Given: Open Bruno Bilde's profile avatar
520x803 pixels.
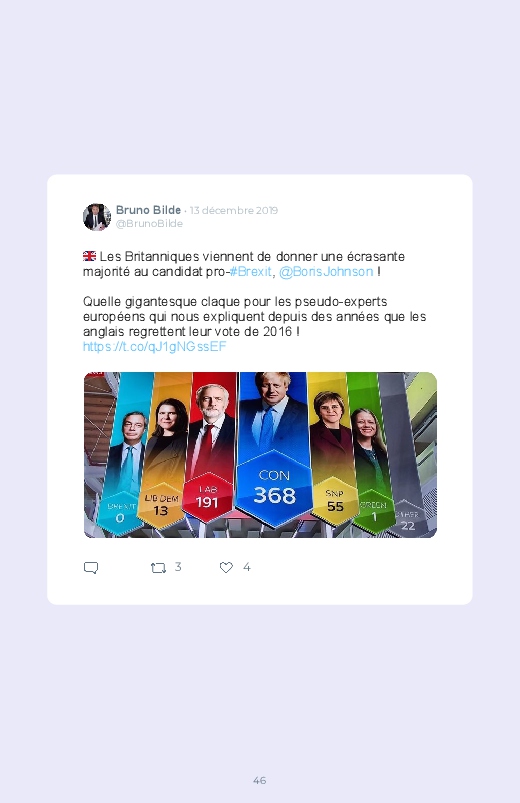Looking at the screenshot, I should point(97,217).
